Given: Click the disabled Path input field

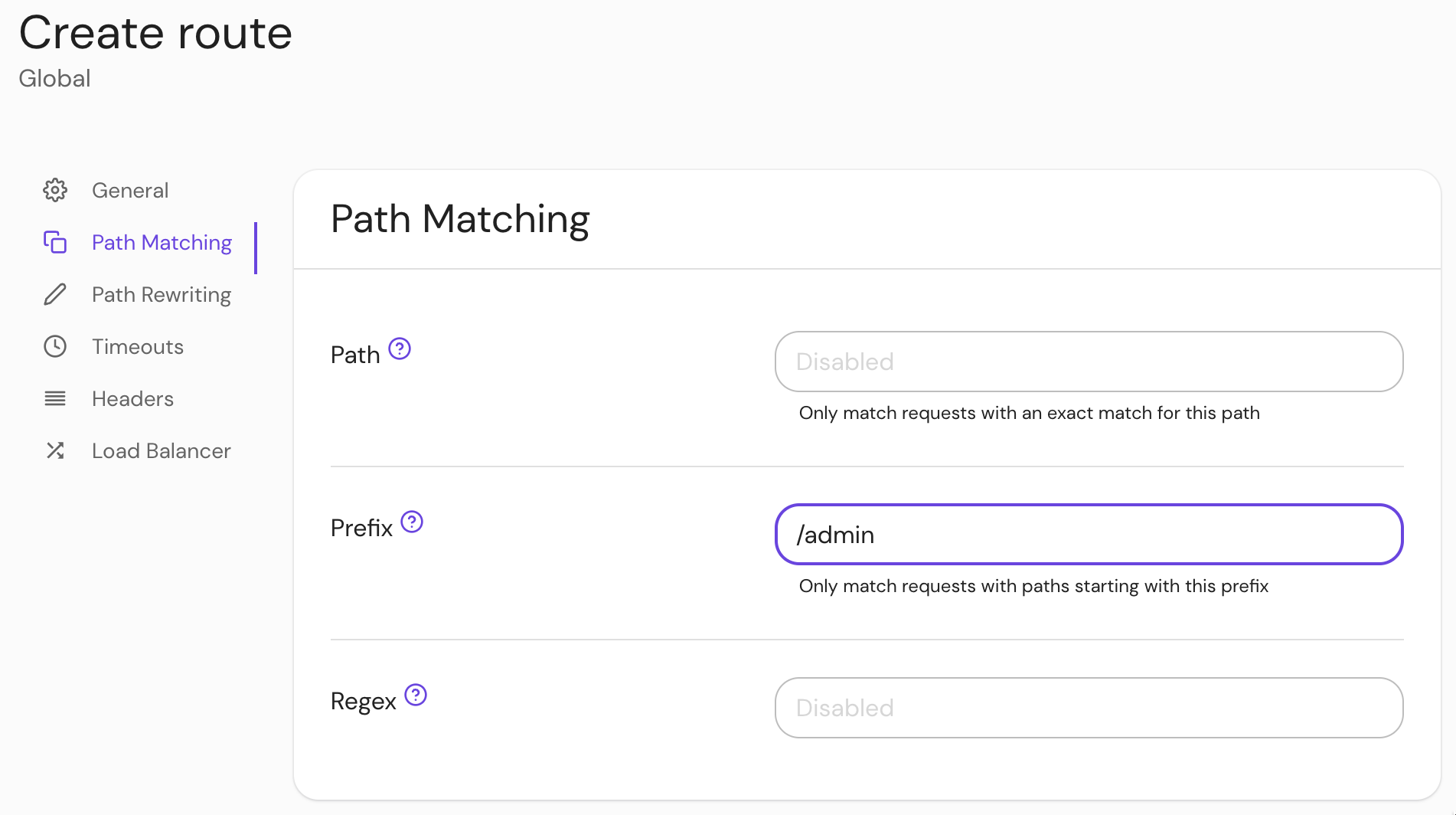Looking at the screenshot, I should (x=1088, y=361).
